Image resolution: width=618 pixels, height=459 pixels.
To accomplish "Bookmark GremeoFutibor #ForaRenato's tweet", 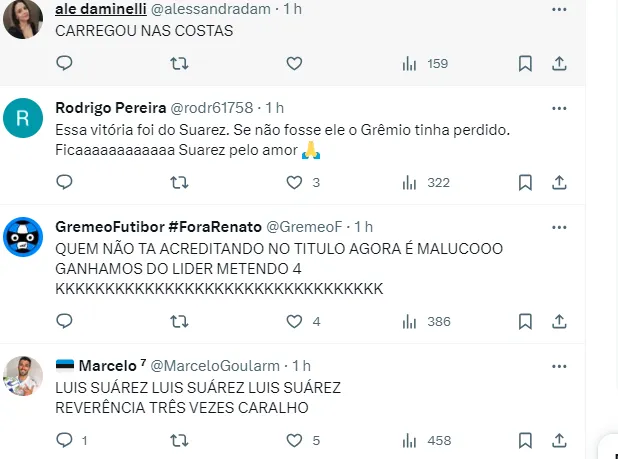I will pyautogui.click(x=525, y=322).
